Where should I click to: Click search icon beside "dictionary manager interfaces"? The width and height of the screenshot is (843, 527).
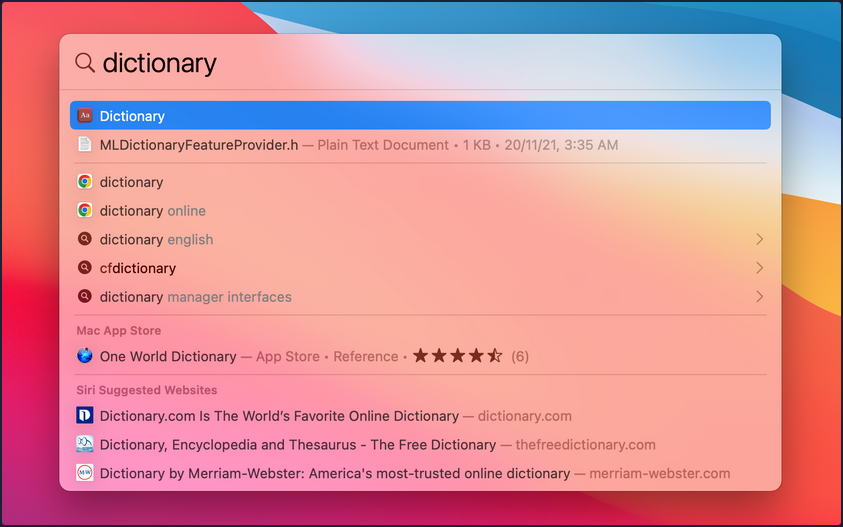(x=84, y=296)
